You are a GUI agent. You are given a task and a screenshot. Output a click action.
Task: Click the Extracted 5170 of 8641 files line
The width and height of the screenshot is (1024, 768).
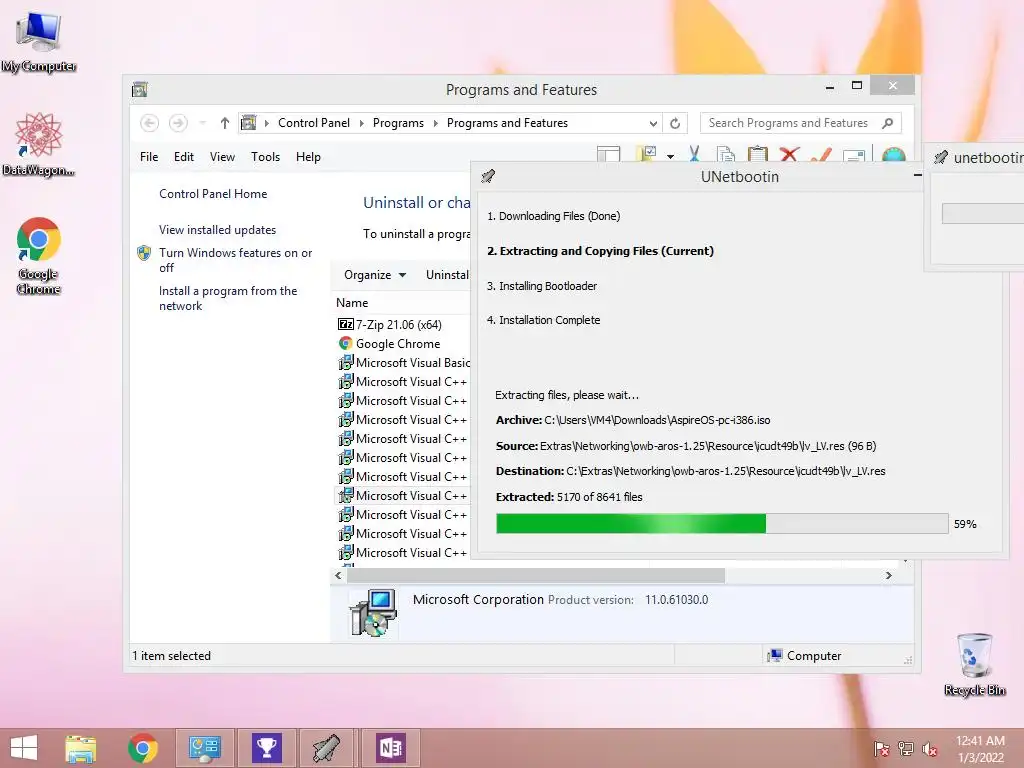pyautogui.click(x=569, y=497)
